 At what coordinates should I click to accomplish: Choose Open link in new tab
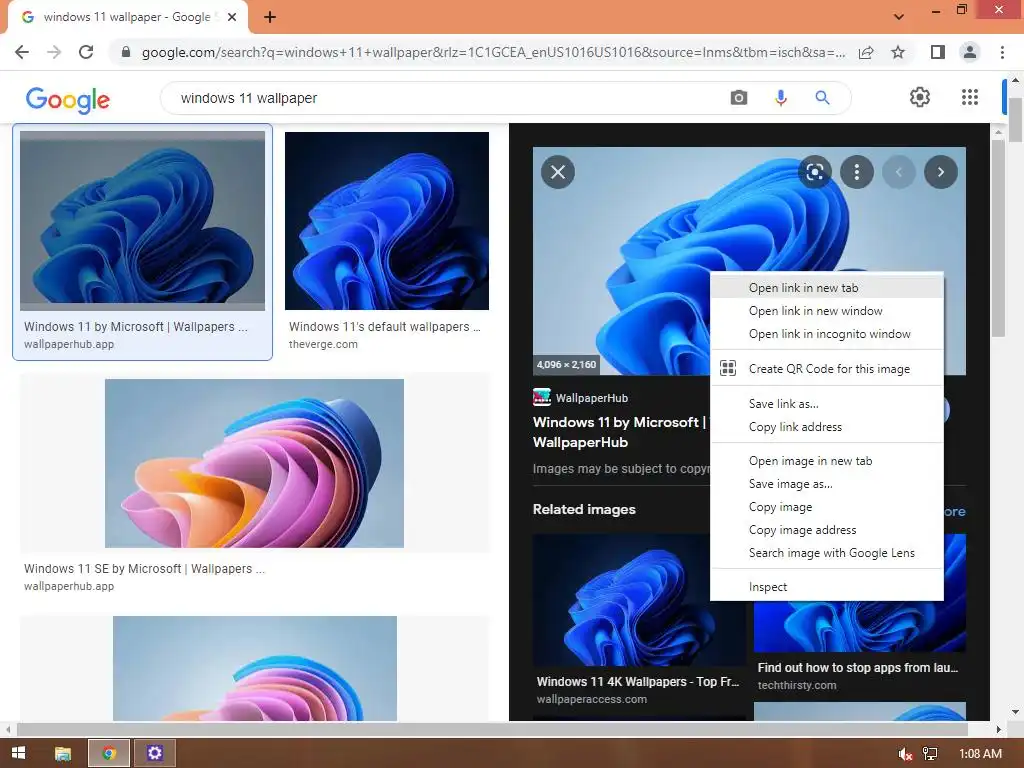(x=827, y=288)
